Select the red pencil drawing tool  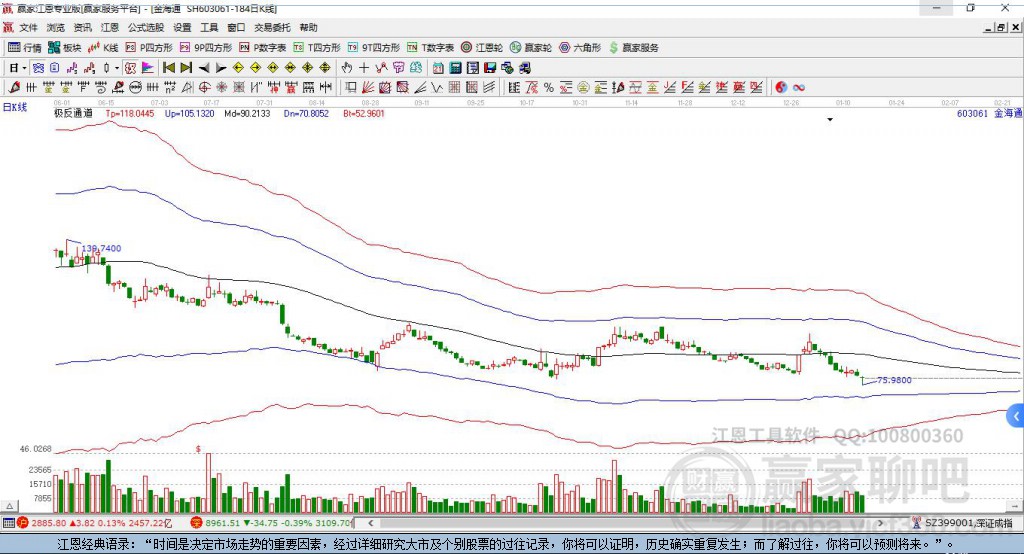(x=14, y=88)
